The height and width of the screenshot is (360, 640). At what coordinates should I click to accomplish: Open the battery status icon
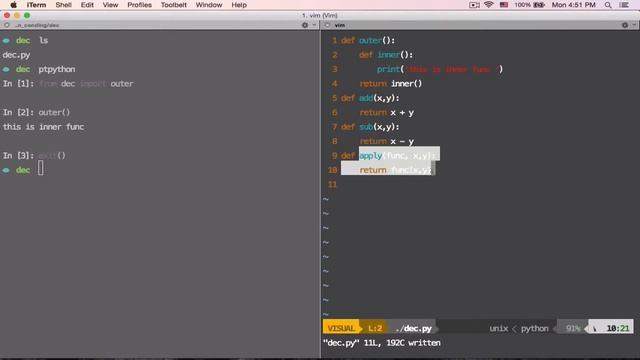[x=539, y=5]
